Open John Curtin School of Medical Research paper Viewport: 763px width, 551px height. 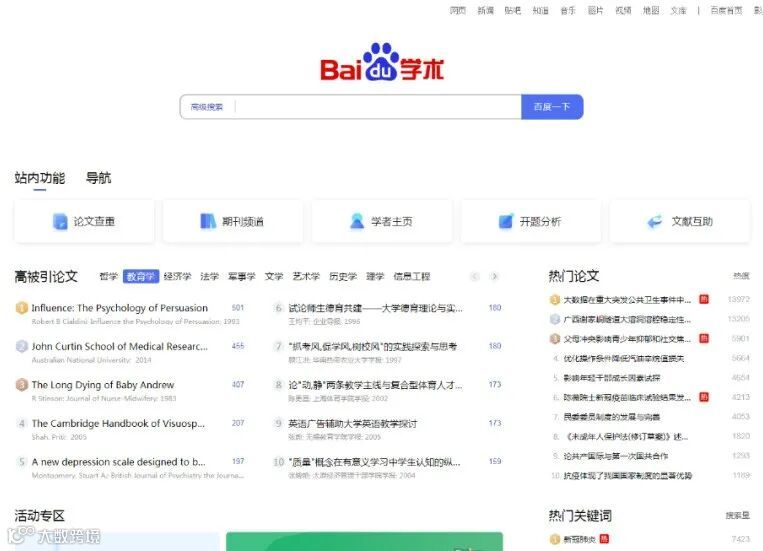[x=120, y=346]
